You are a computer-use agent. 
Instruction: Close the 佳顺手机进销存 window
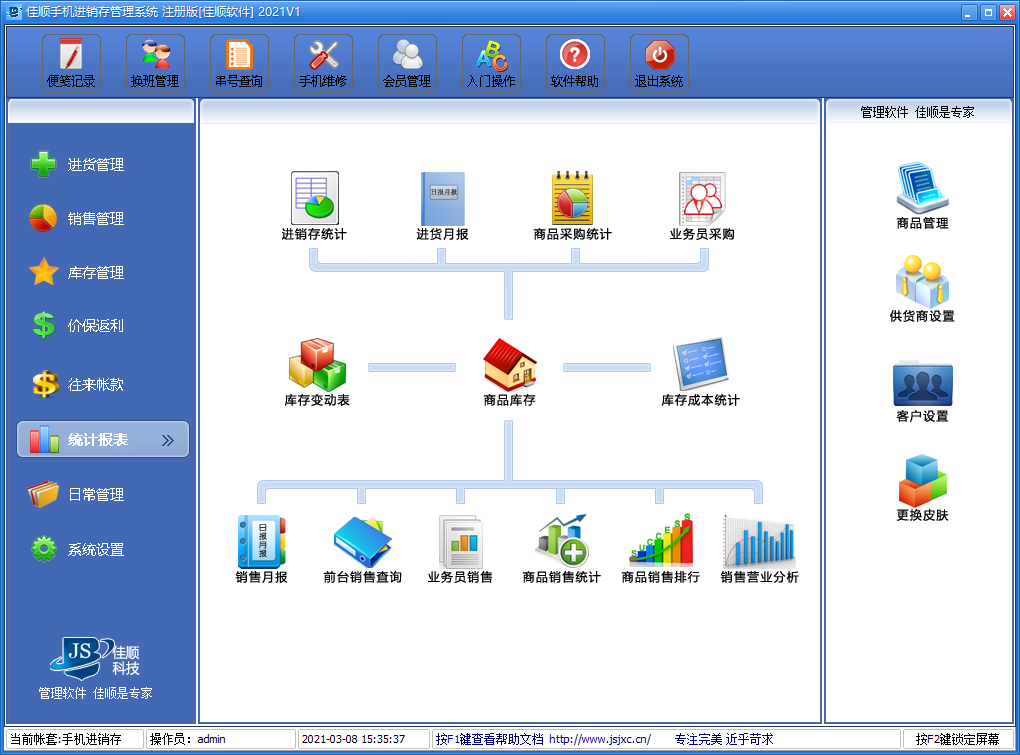pyautogui.click(x=1007, y=12)
